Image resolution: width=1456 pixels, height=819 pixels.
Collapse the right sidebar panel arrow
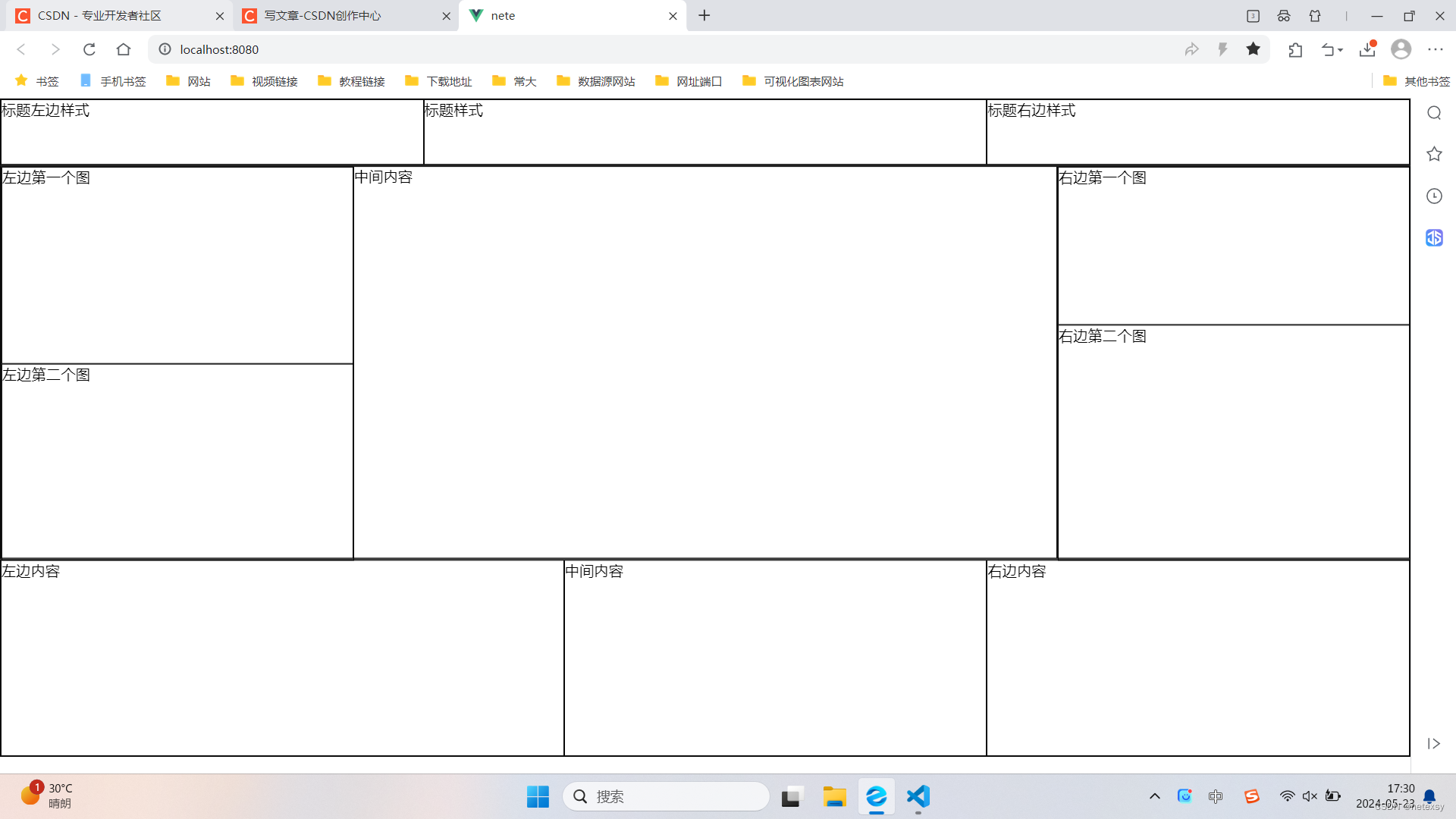[1433, 744]
